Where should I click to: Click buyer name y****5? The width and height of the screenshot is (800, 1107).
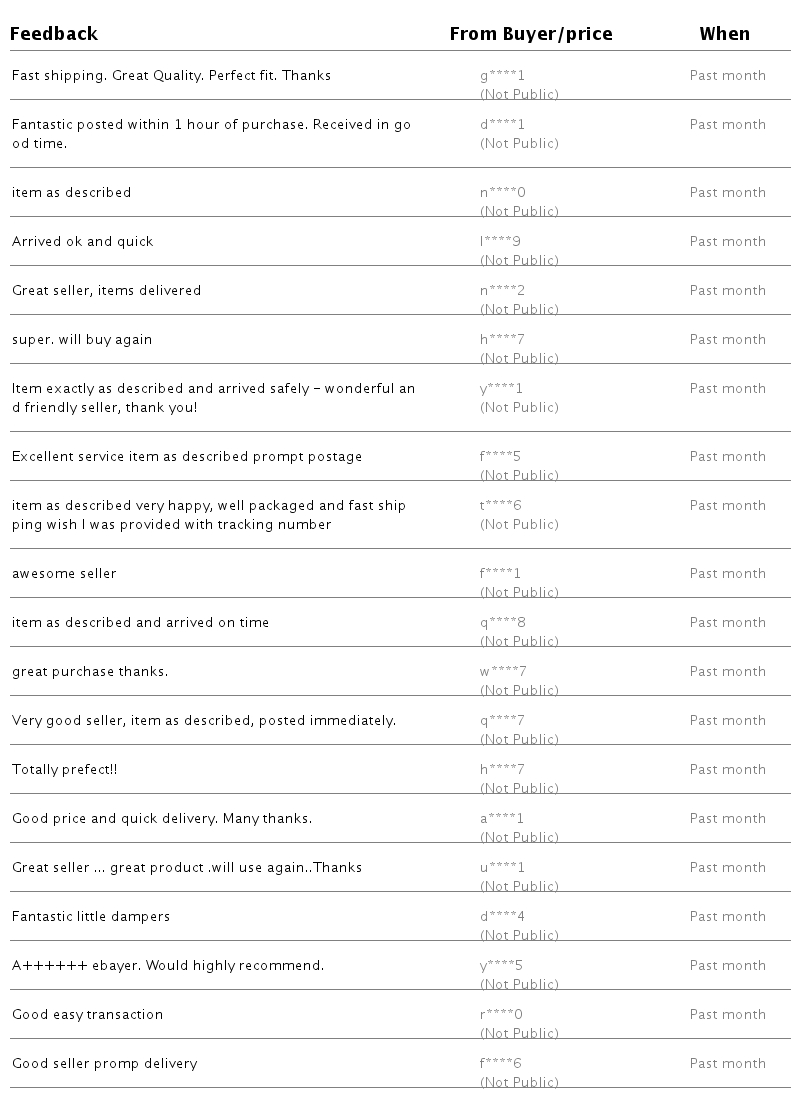pyautogui.click(x=502, y=966)
